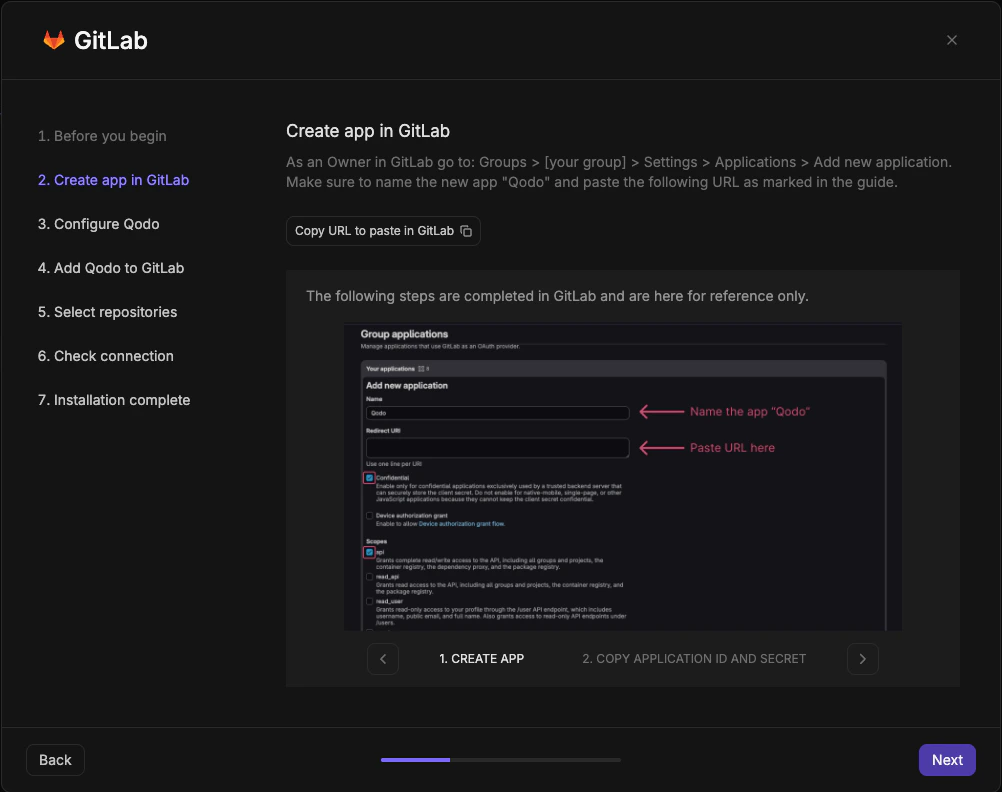The image size is (1002, 792).
Task: Close the GitLab setup dialog
Action: [x=952, y=40]
